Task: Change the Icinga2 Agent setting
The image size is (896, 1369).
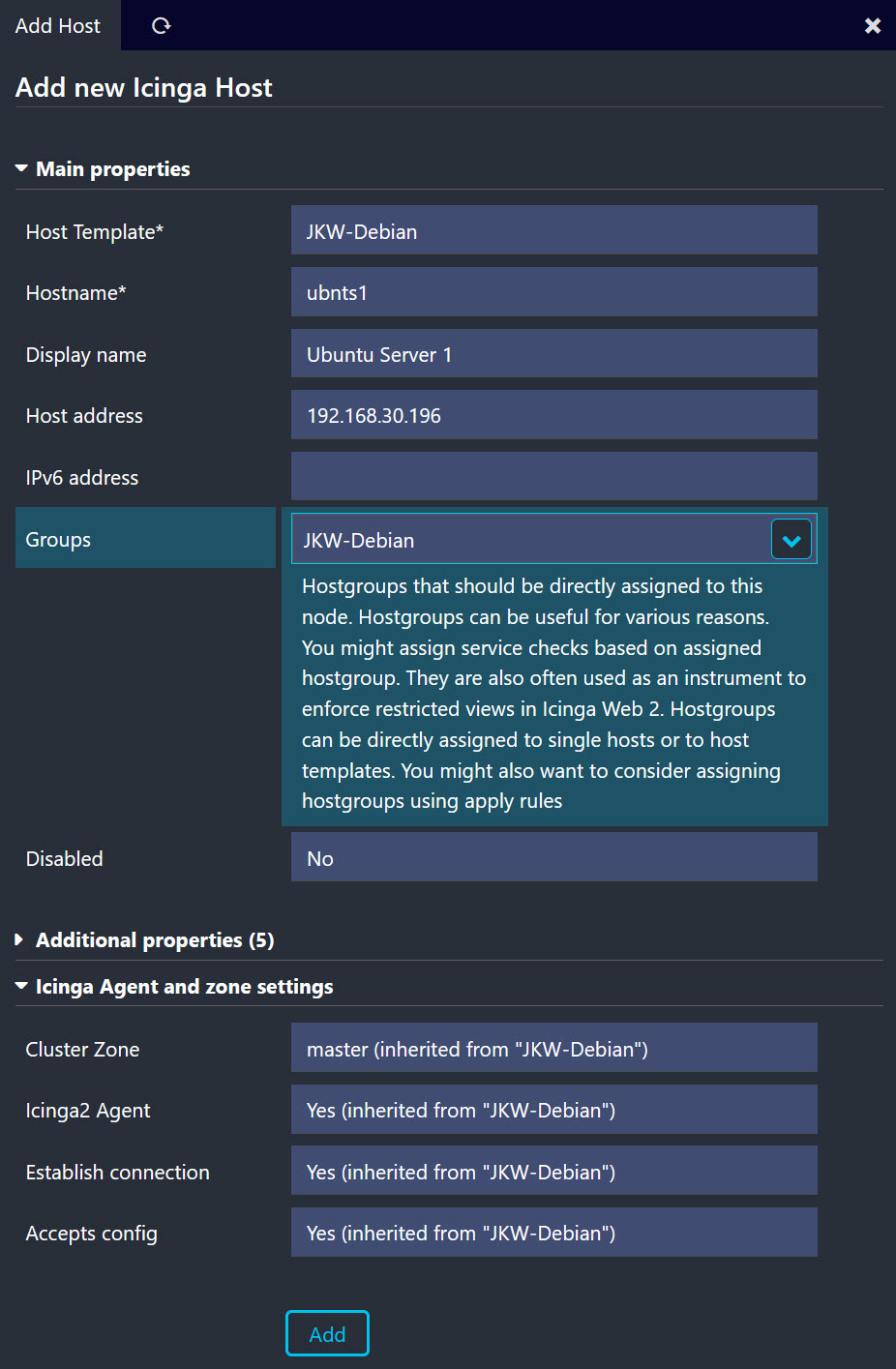Action: [x=553, y=1110]
